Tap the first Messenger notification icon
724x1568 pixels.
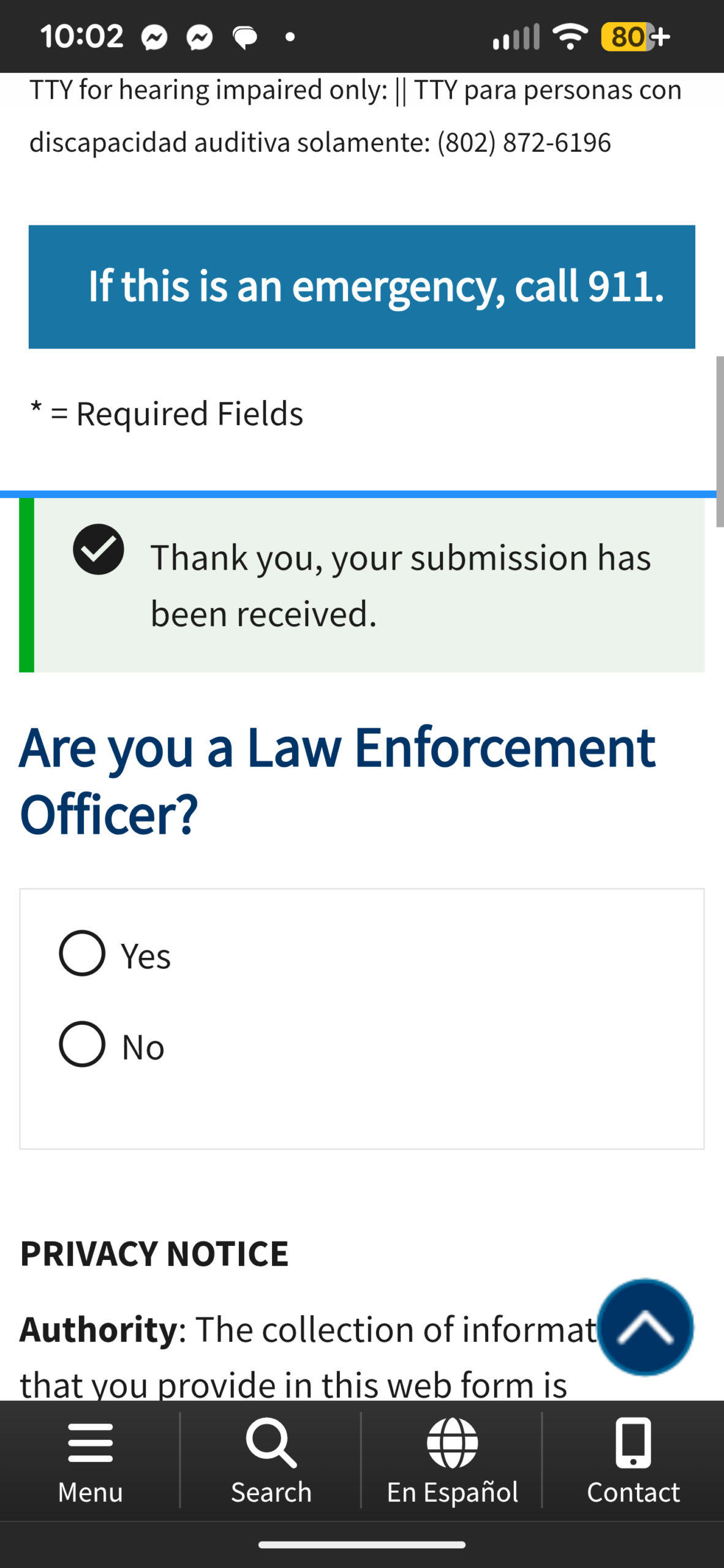[154, 38]
